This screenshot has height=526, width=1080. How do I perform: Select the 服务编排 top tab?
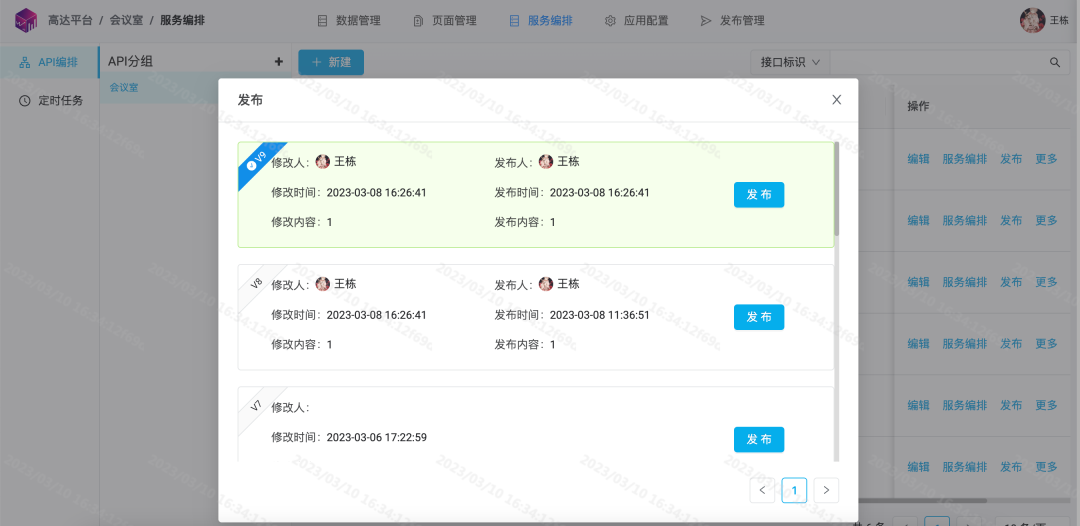tap(541, 21)
